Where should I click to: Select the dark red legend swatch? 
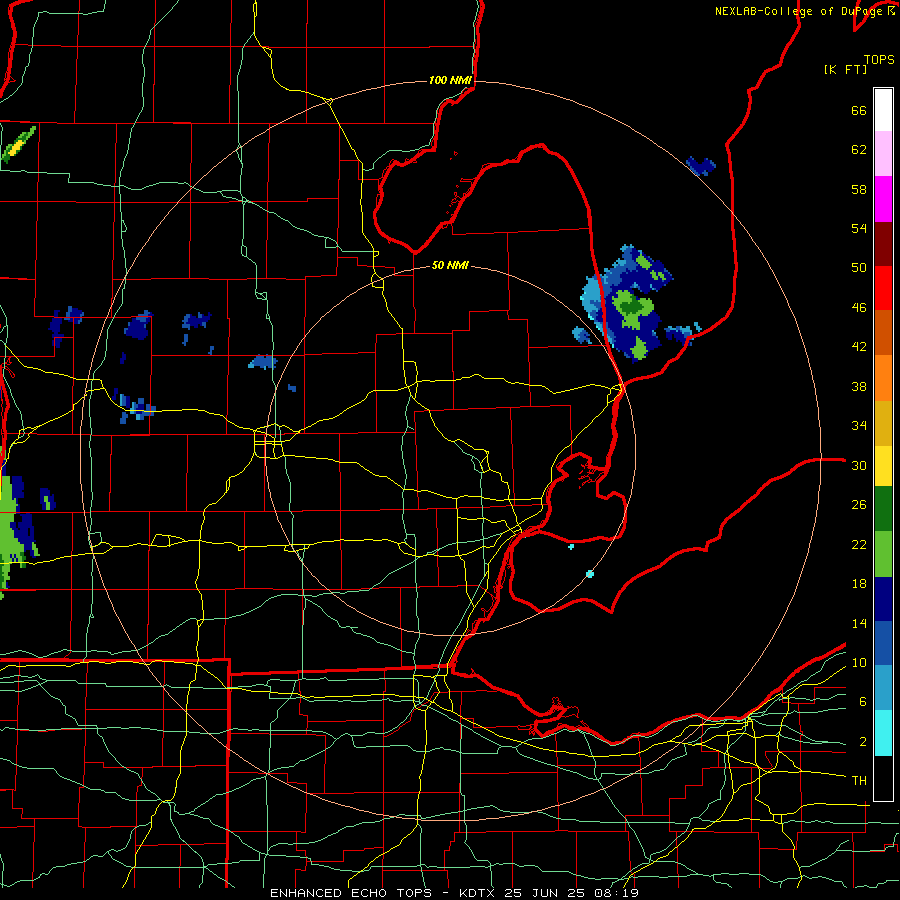[x=883, y=244]
